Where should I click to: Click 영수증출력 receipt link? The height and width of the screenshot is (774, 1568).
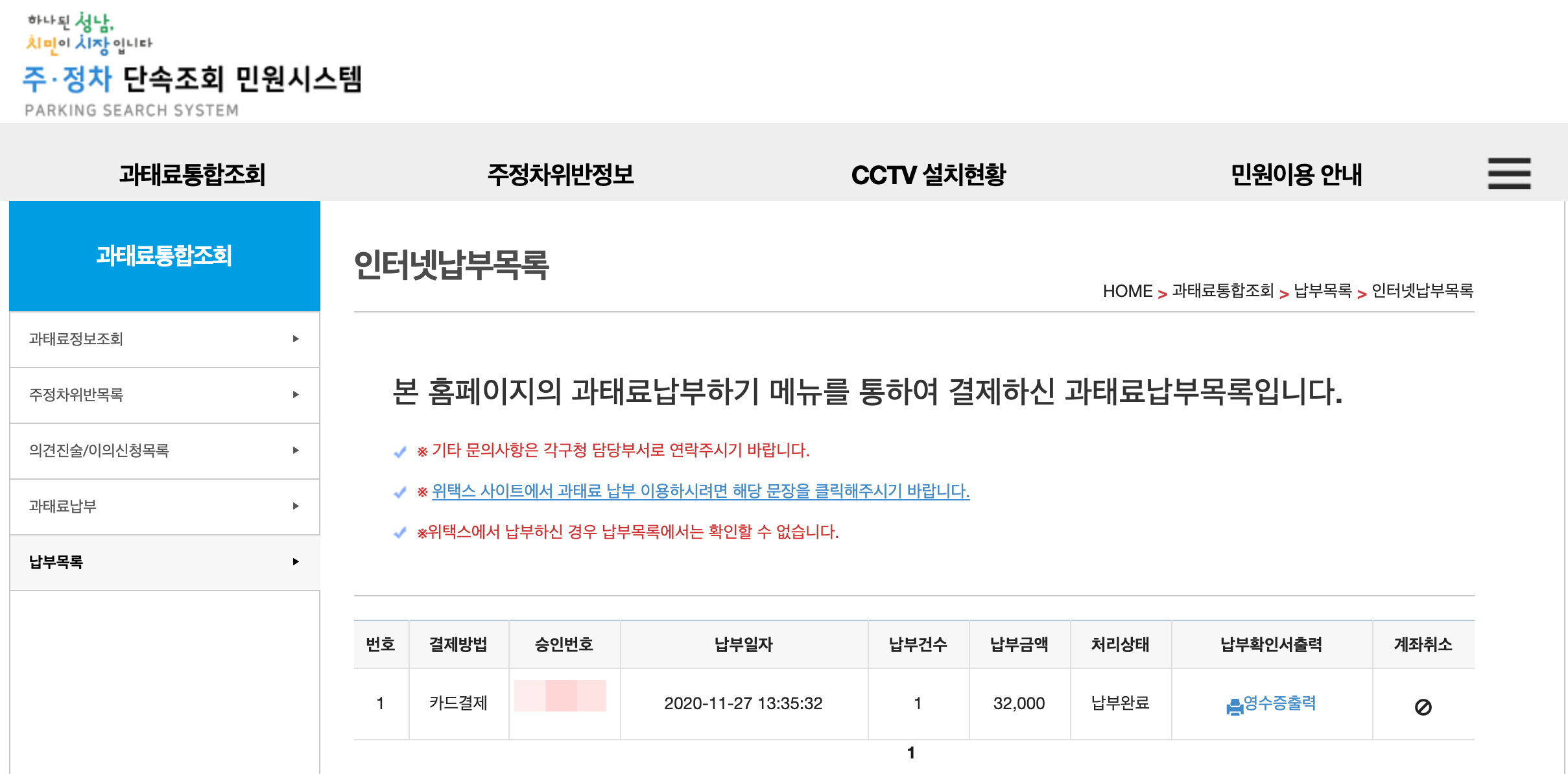(x=1279, y=703)
